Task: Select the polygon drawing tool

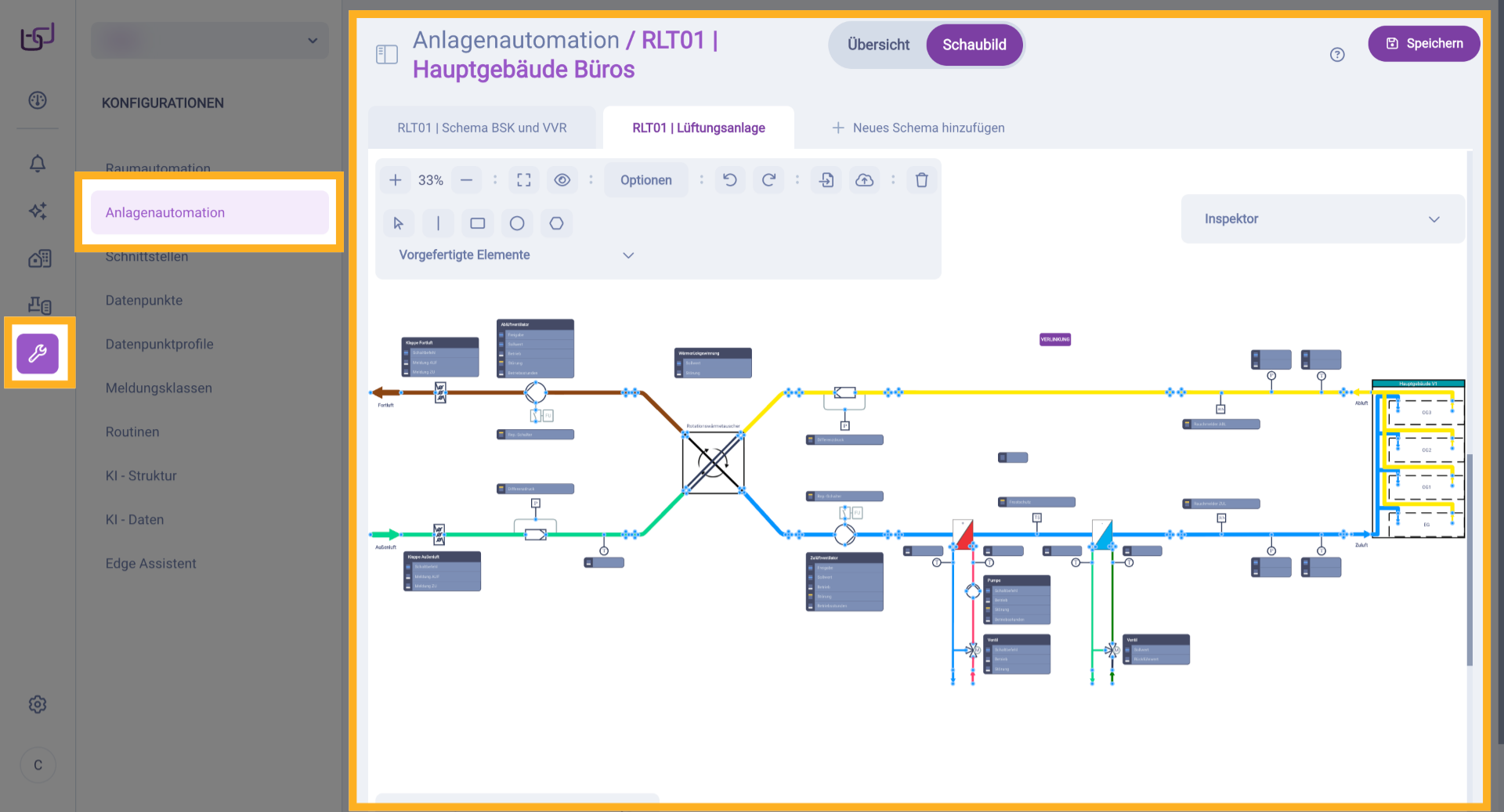Action: click(x=556, y=222)
